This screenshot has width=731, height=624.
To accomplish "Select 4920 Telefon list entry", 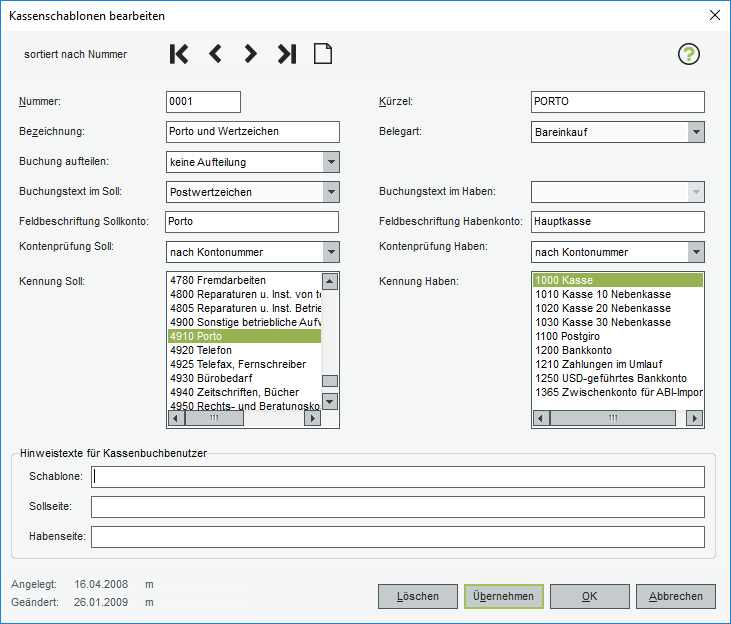I will [x=244, y=350].
